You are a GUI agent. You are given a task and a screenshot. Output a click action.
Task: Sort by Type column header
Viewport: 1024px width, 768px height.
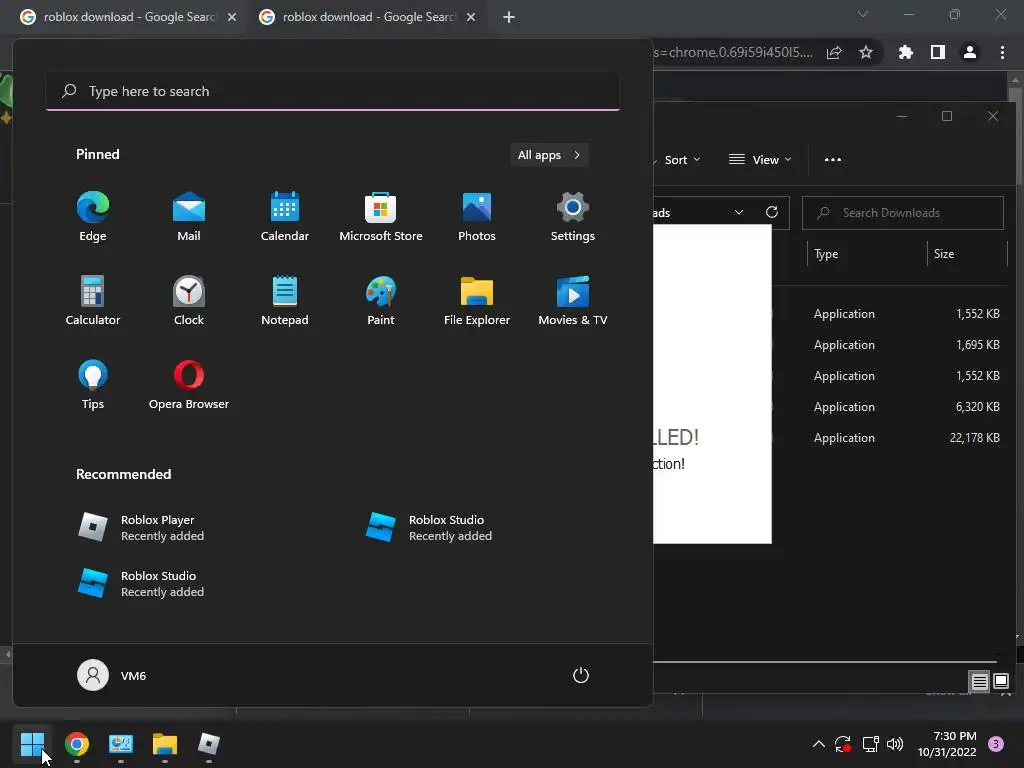point(866,254)
